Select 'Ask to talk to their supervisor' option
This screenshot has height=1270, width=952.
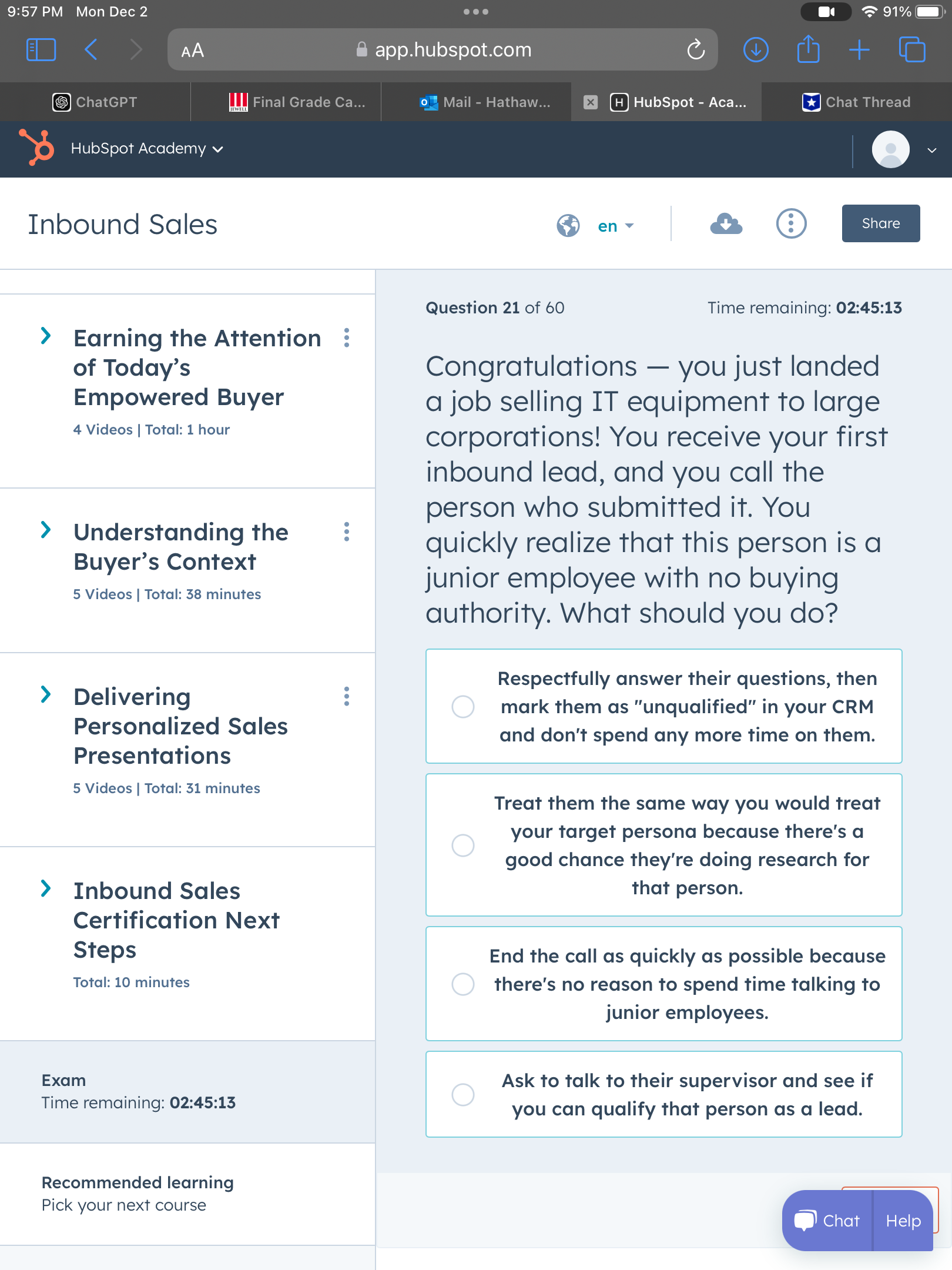pos(463,1094)
